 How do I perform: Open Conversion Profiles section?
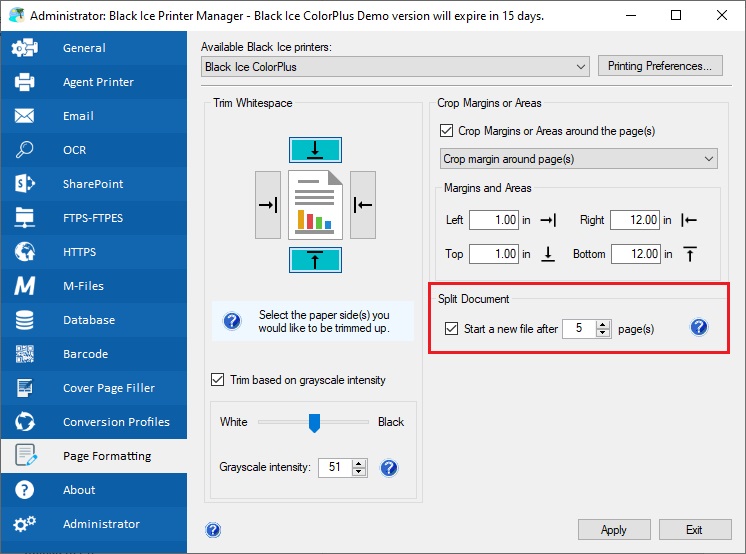point(94,422)
